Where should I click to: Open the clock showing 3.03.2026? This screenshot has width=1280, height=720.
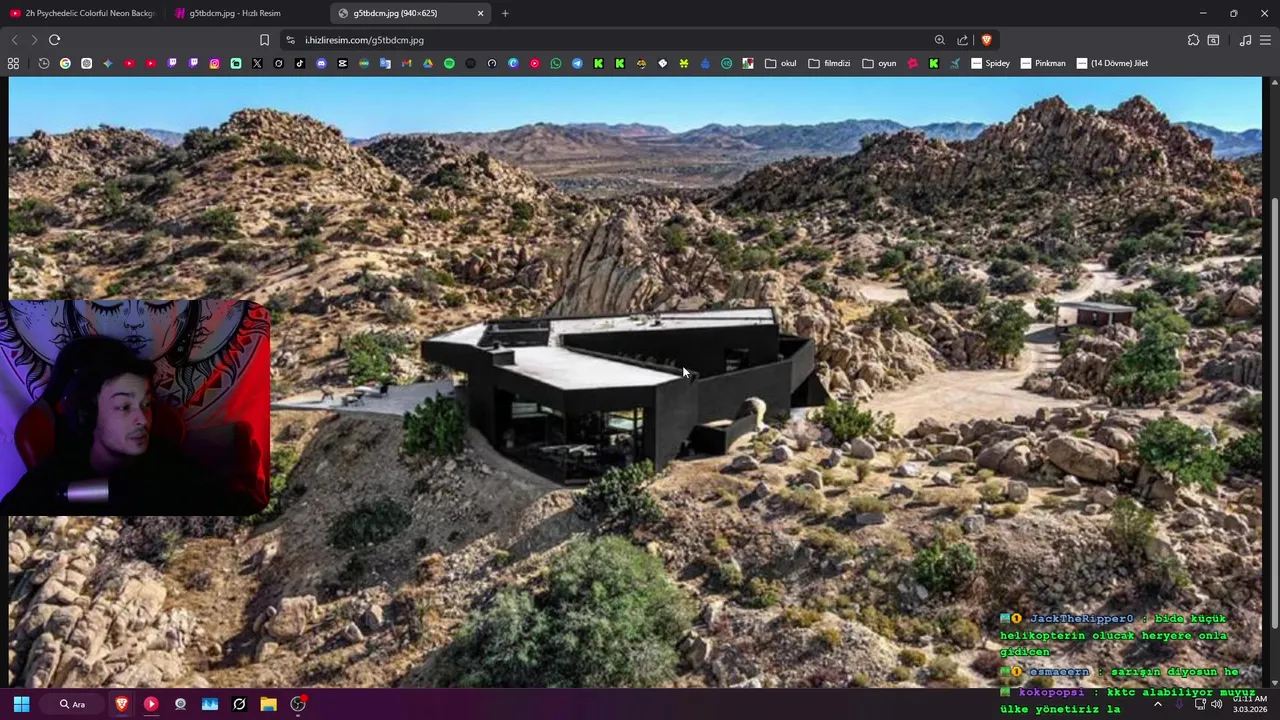pos(1250,704)
